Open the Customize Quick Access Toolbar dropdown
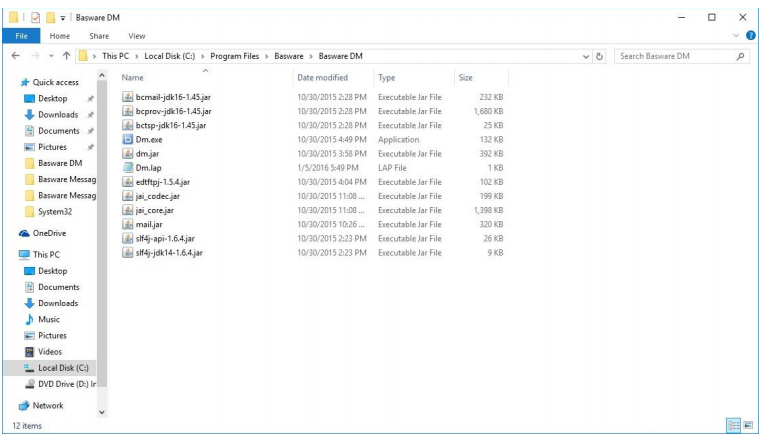This screenshot has width=763, height=436. (x=63, y=18)
